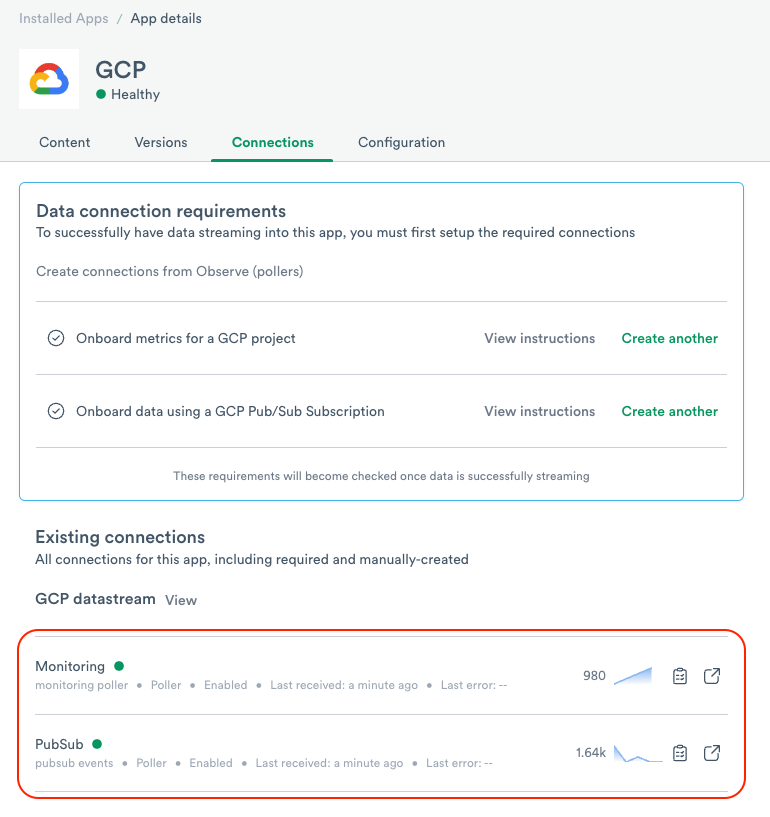The image size is (770, 817).
Task: View instructions for Onboard metrics GCP project
Action: click(x=540, y=338)
